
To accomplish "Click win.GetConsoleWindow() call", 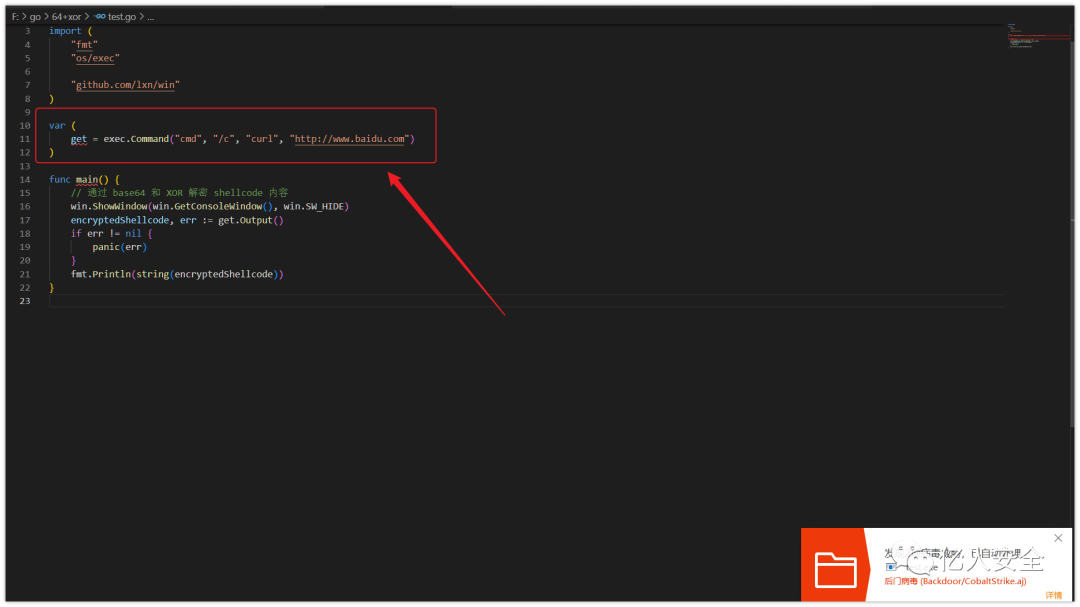I will pos(213,206).
